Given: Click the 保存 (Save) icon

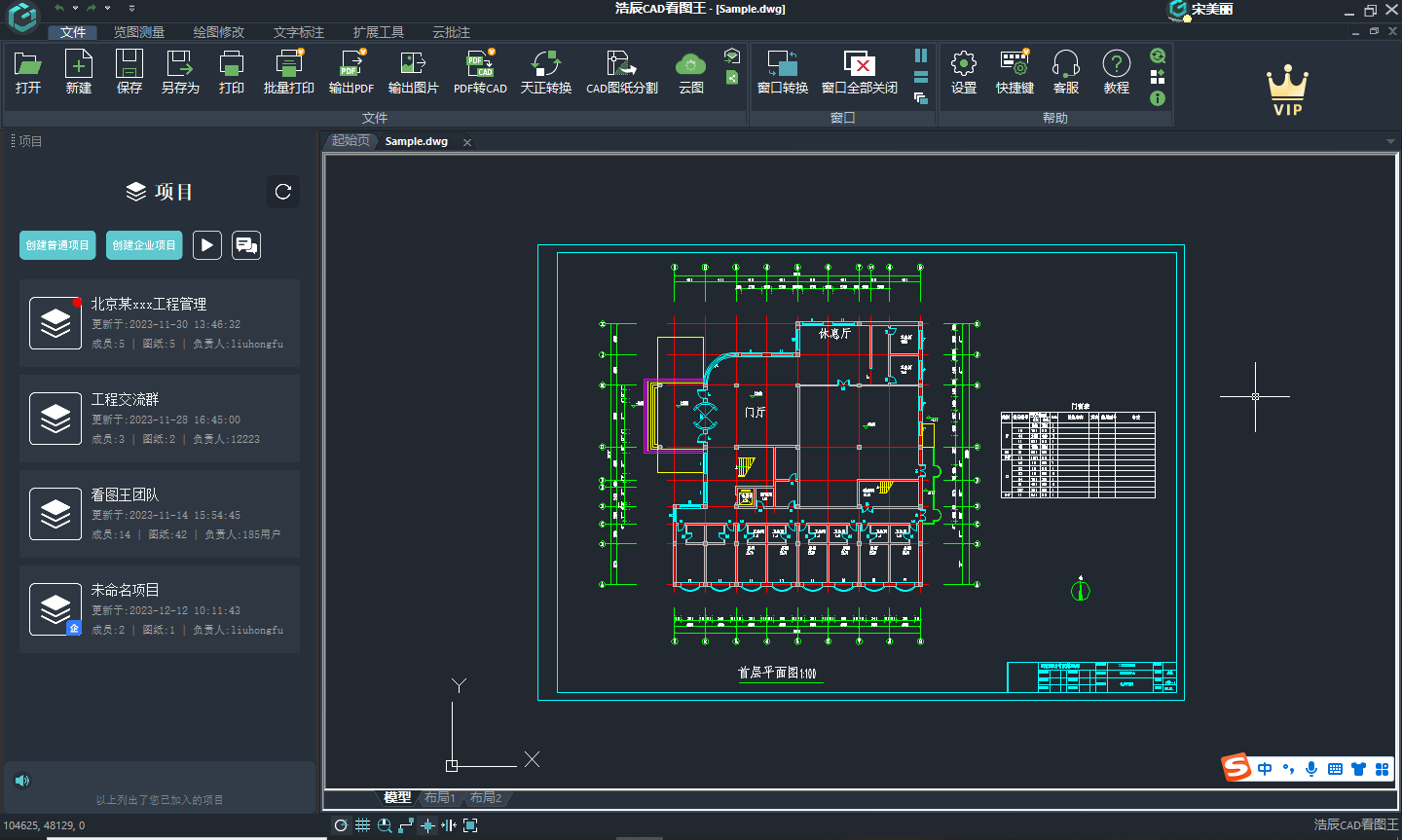Looking at the screenshot, I should (x=129, y=72).
